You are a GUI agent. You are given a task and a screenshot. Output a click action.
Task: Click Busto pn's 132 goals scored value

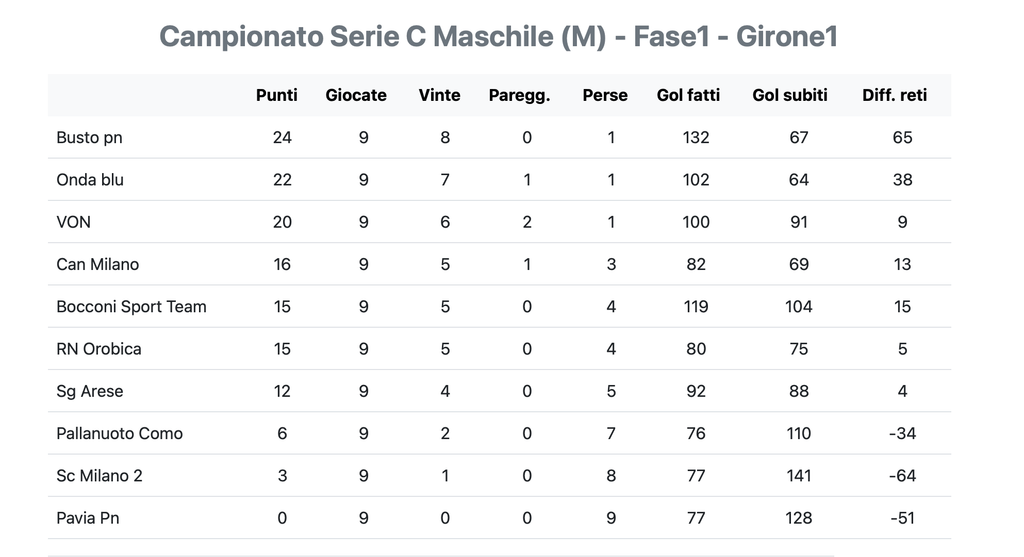pos(696,137)
